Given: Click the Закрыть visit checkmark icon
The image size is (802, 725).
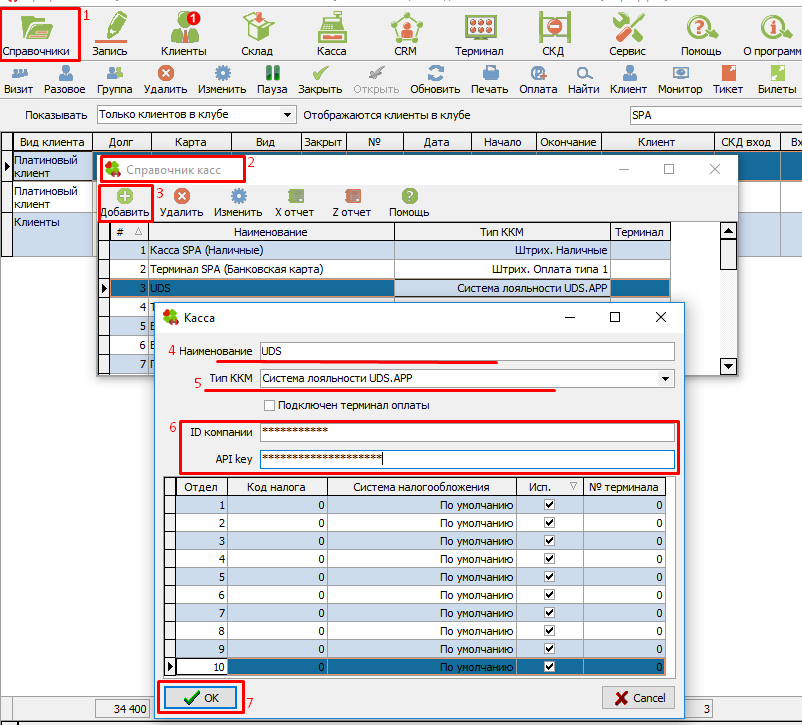Looking at the screenshot, I should (x=320, y=80).
